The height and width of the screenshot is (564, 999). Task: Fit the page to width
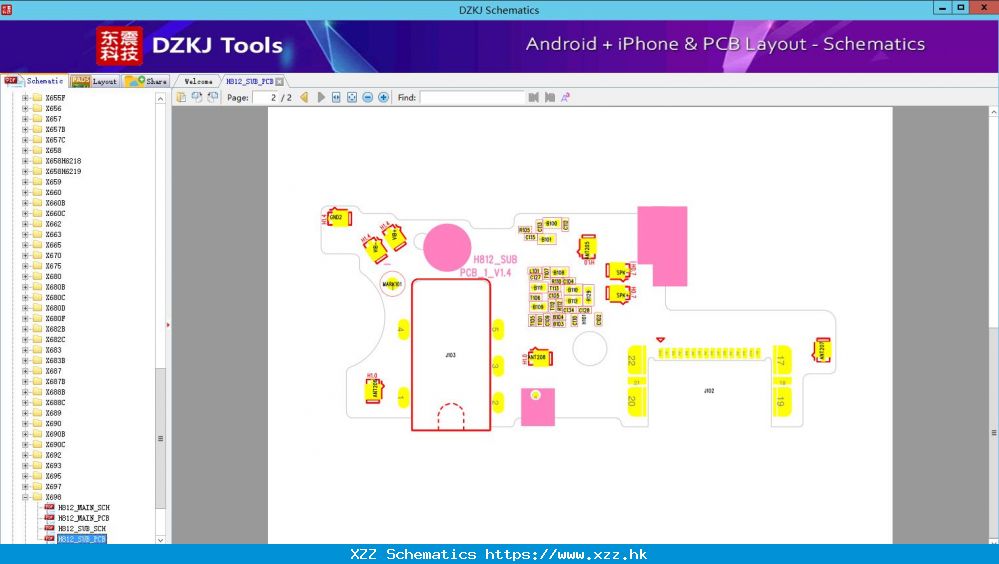[x=336, y=97]
